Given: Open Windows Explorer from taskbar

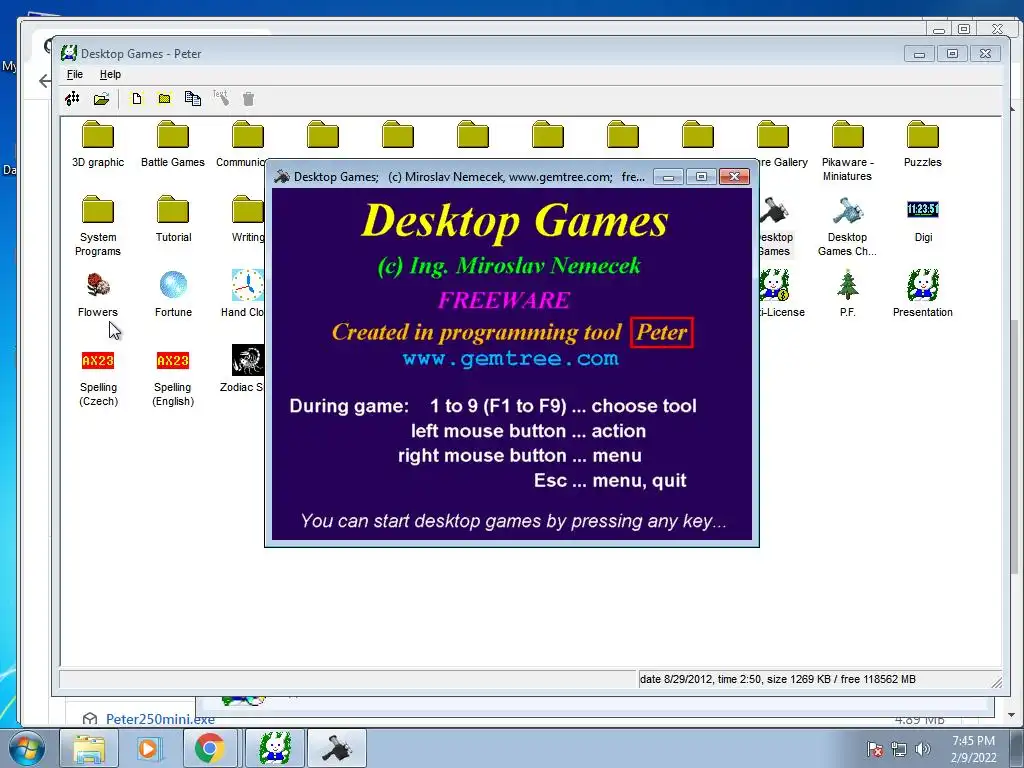Looking at the screenshot, I should [89, 748].
